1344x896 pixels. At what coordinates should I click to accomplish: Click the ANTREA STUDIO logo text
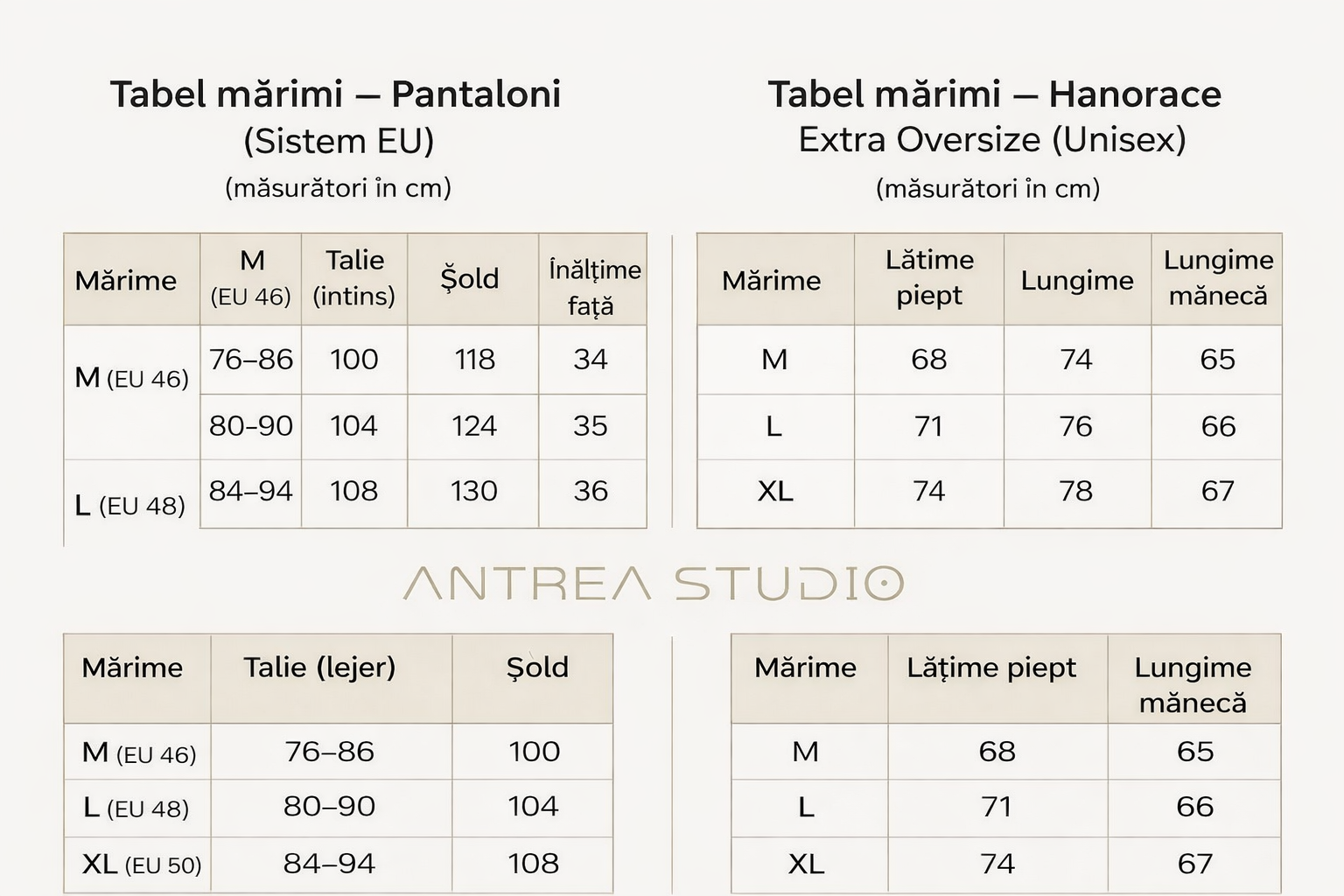652,584
